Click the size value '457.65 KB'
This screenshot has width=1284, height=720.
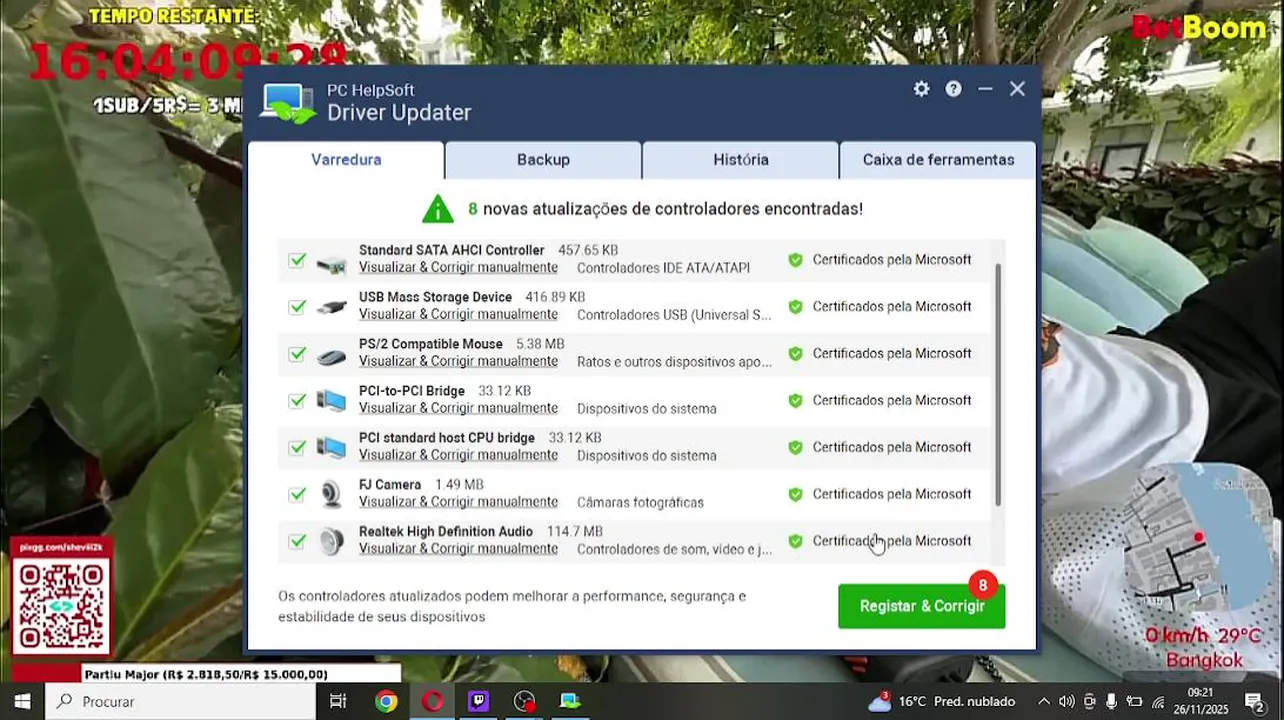[x=588, y=250]
